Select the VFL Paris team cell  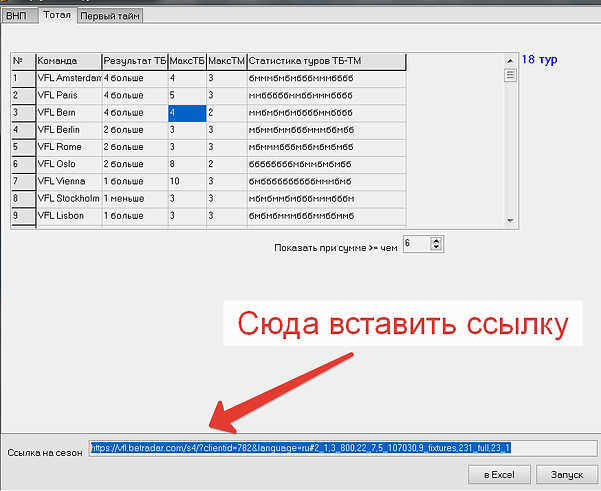click(68, 95)
